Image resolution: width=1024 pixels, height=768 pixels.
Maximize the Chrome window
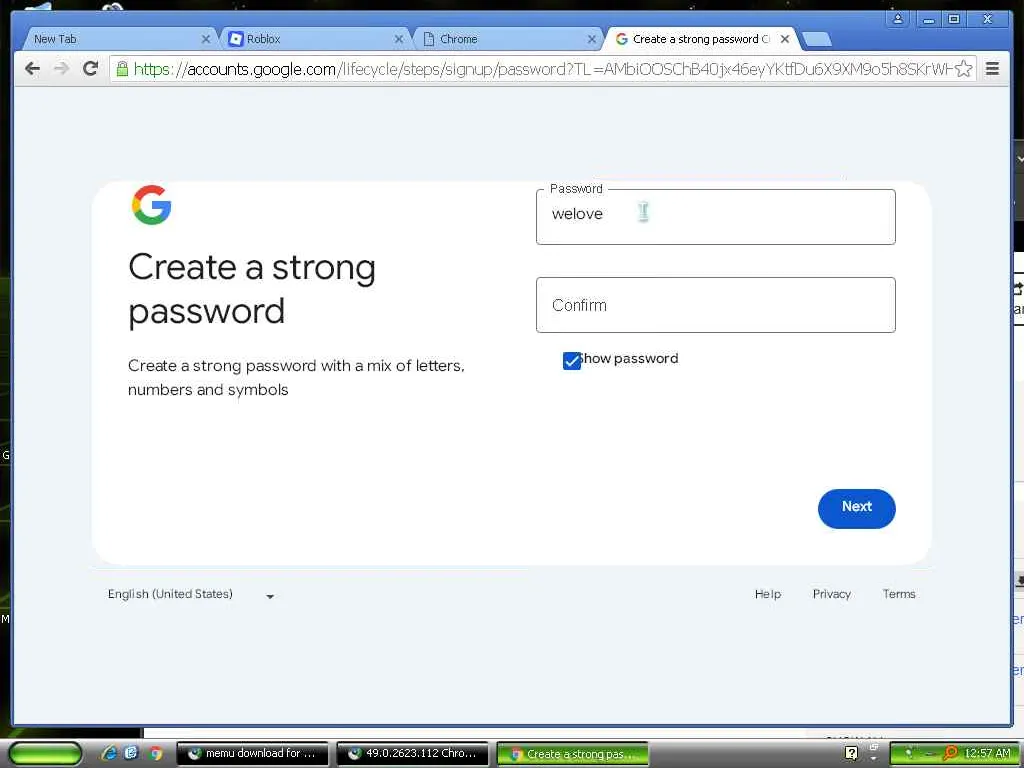(x=954, y=19)
